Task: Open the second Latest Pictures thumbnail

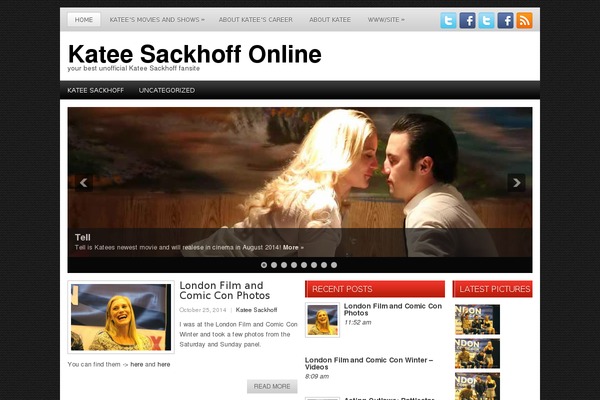Action: [477, 354]
